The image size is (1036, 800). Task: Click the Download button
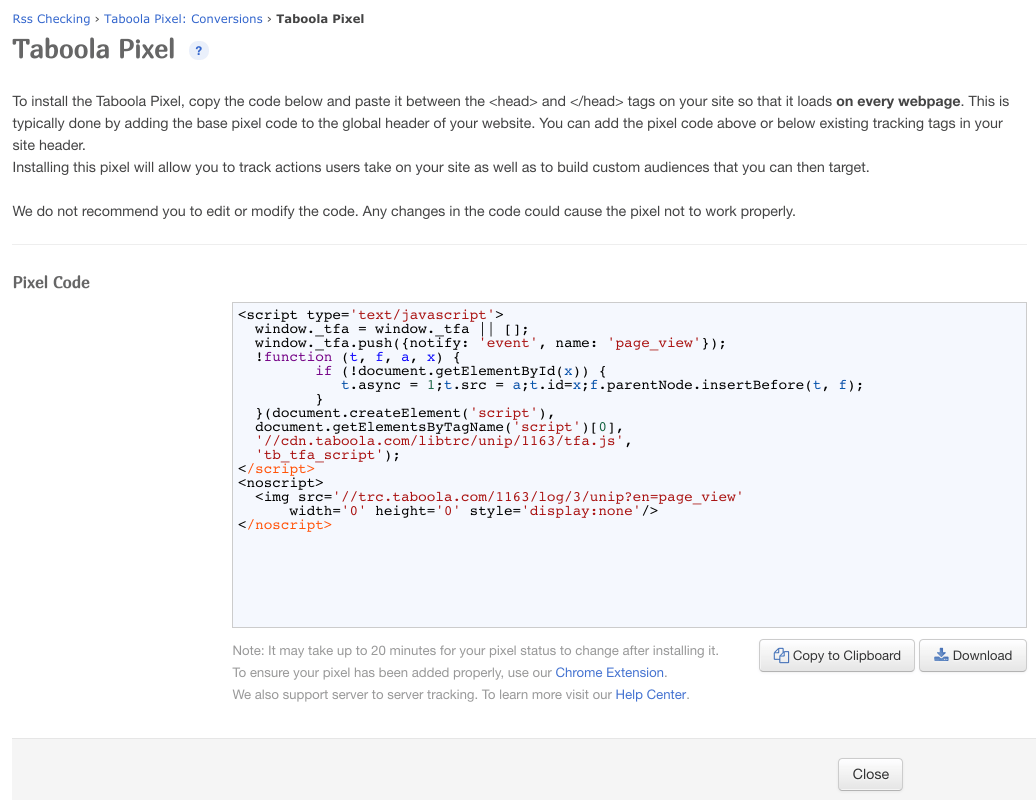coord(973,655)
